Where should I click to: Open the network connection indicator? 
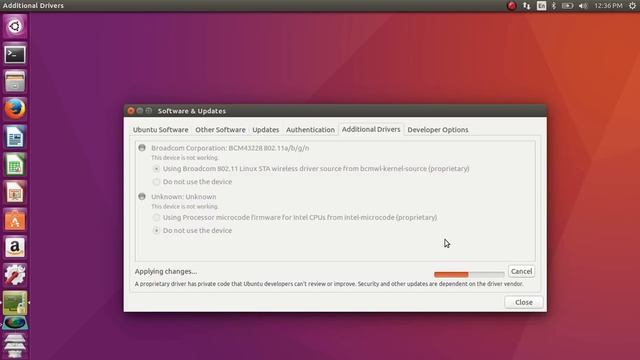coord(527,6)
